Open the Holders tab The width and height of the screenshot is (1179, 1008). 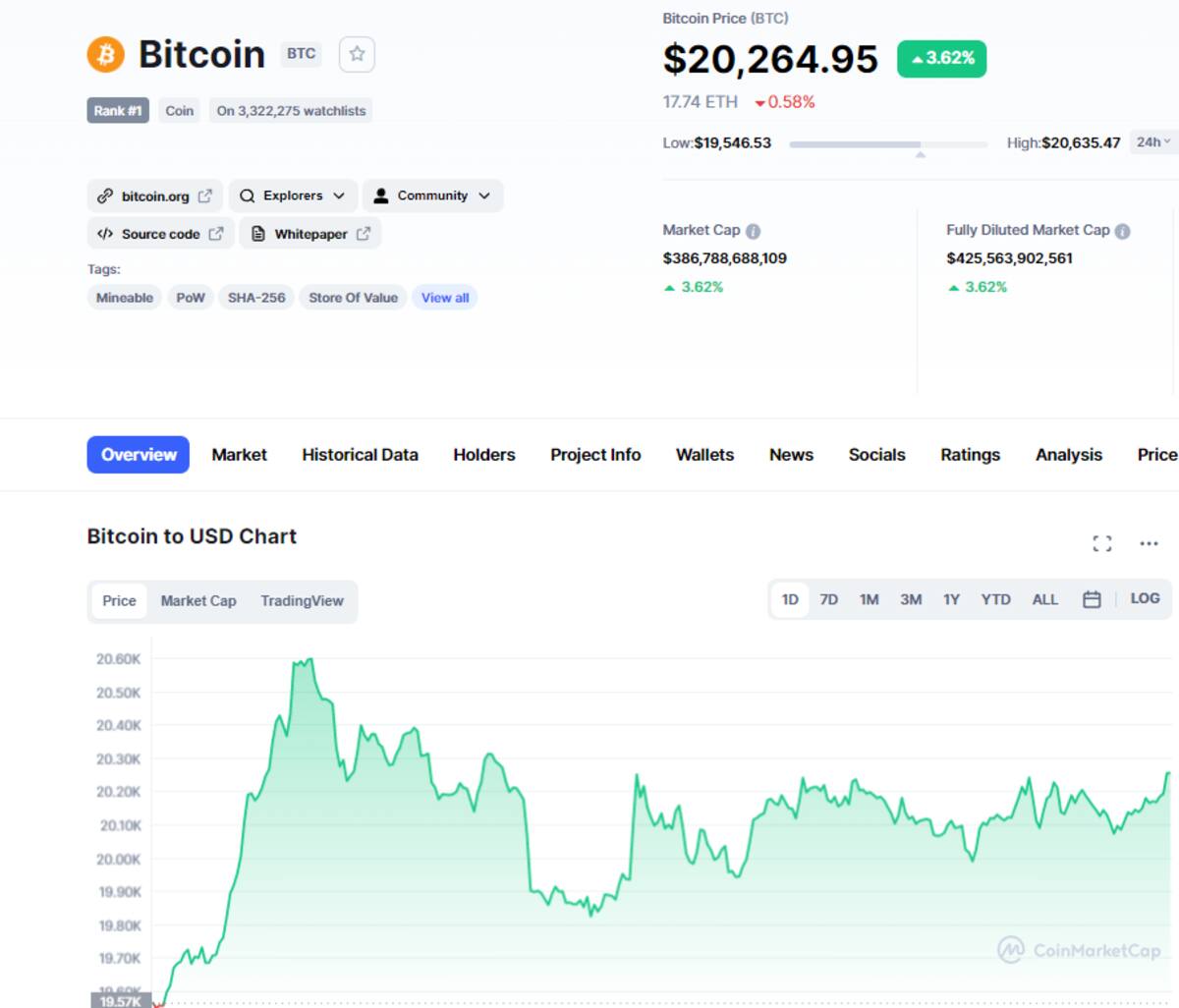tap(484, 455)
